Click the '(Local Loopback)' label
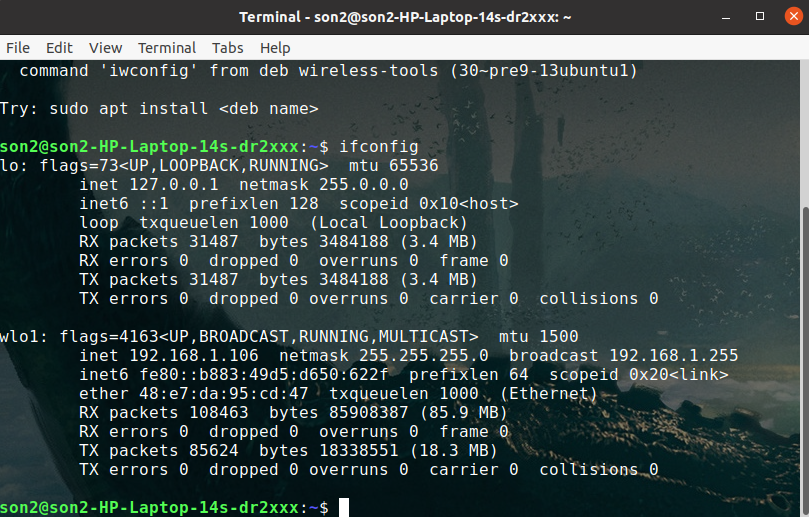This screenshot has width=809, height=517. 389,223
